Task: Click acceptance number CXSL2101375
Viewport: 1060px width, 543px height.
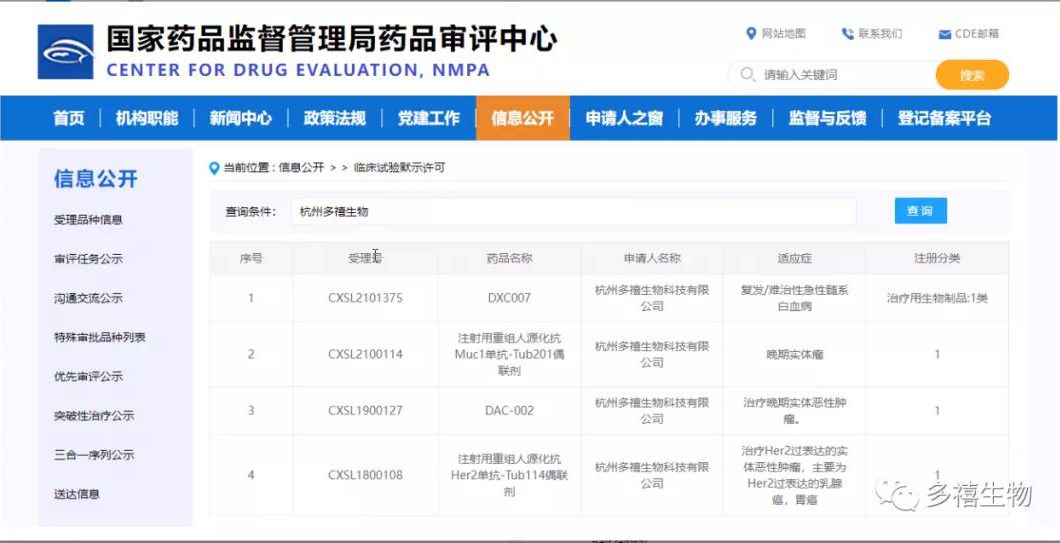Action: coord(365,298)
